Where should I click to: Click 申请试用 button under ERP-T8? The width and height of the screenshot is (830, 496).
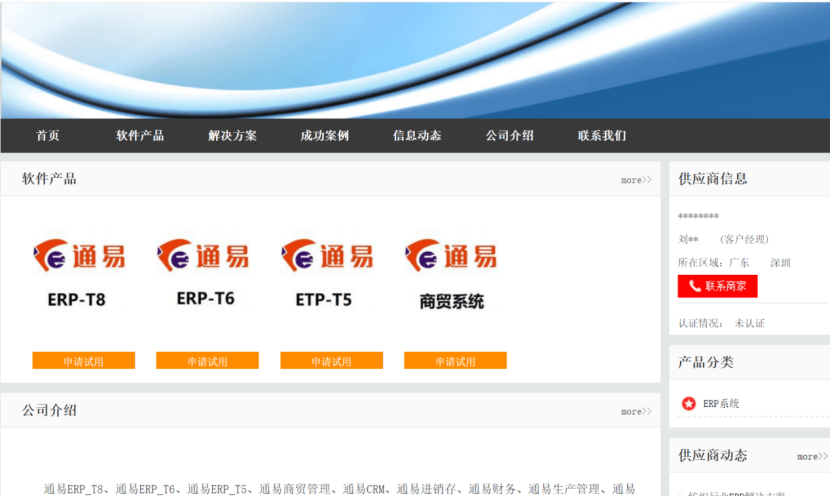[83, 361]
